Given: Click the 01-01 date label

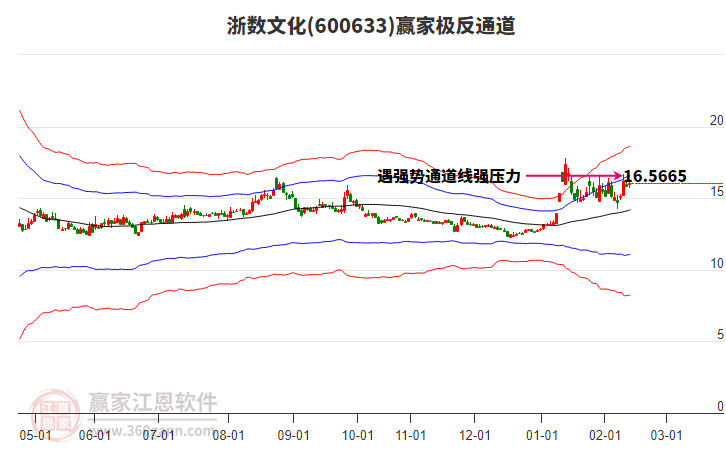Looking at the screenshot, I should (x=542, y=435).
